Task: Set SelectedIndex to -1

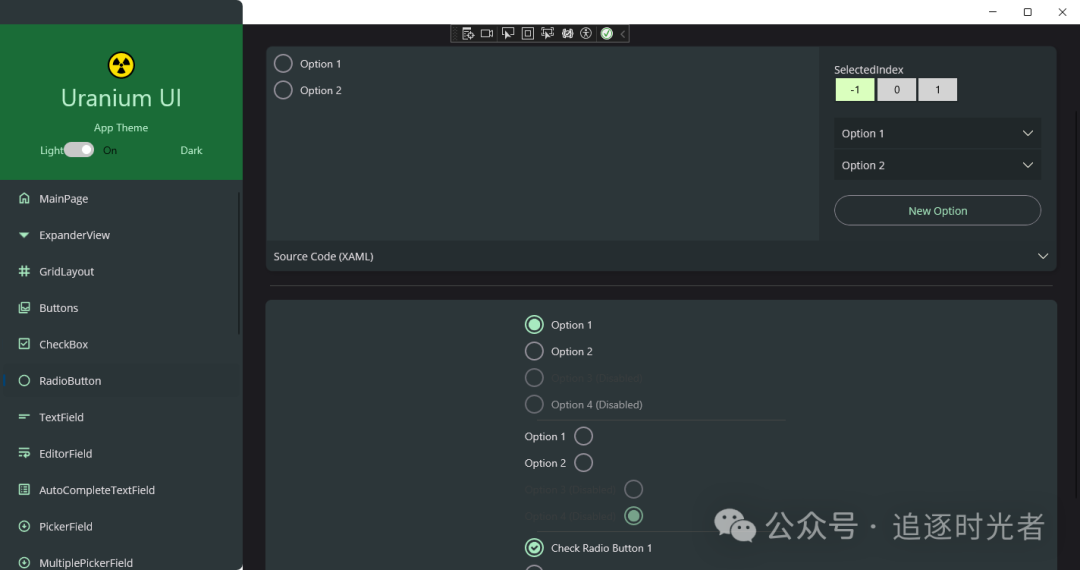Action: coord(855,89)
